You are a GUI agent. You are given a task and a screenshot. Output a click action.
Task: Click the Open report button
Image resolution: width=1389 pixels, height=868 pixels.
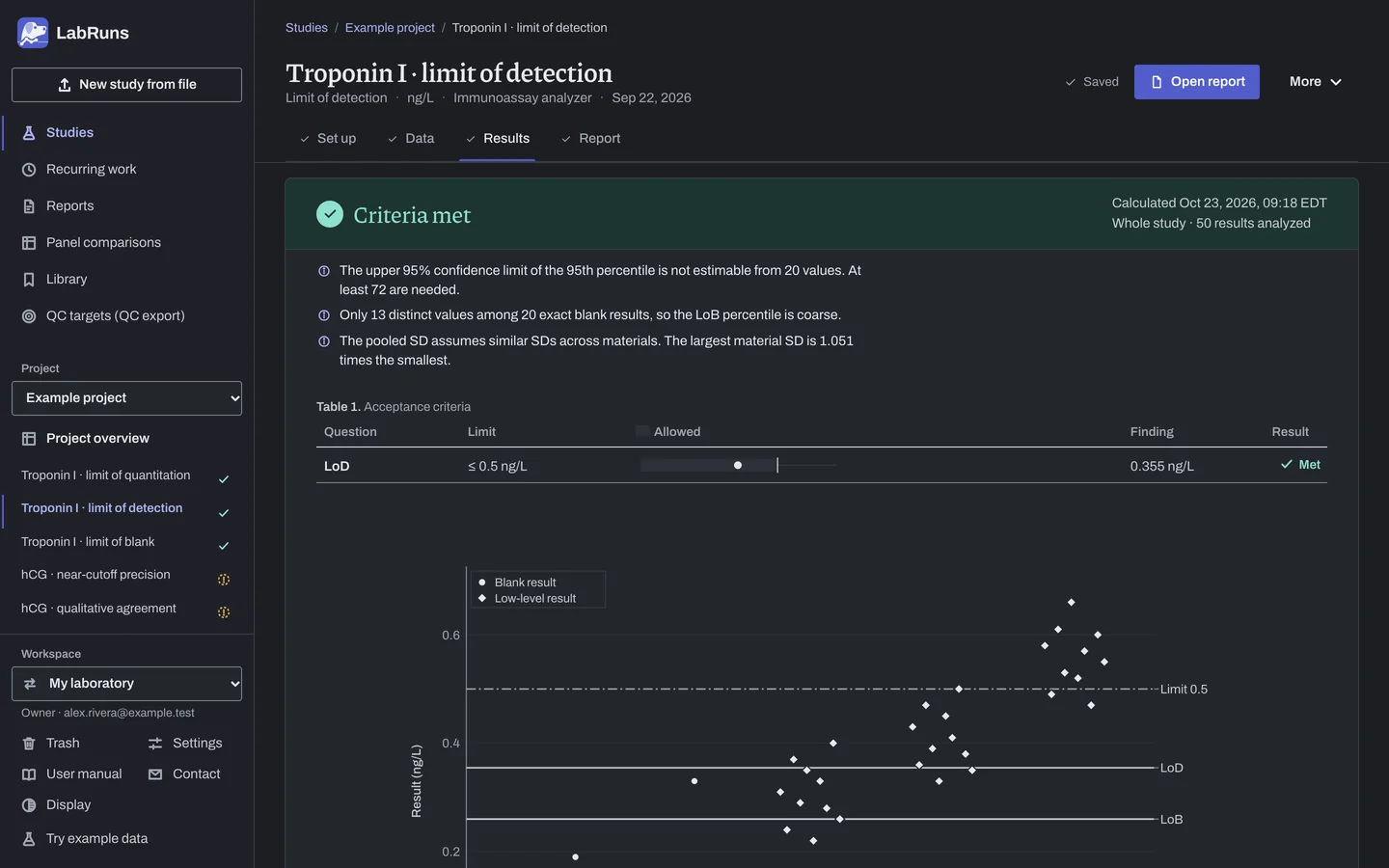[1197, 82]
